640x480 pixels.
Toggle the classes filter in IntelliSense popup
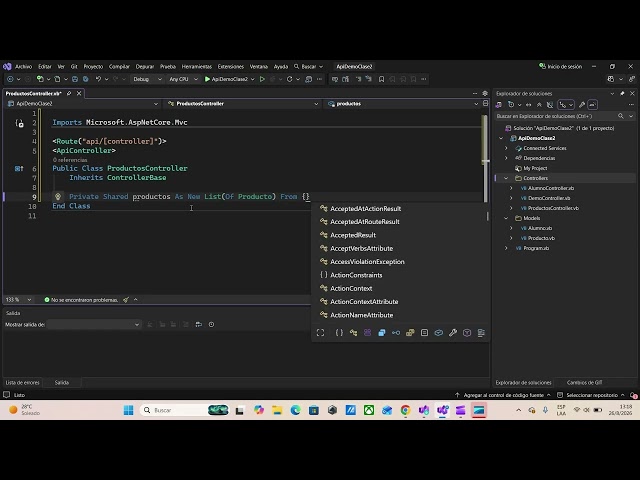[353, 333]
